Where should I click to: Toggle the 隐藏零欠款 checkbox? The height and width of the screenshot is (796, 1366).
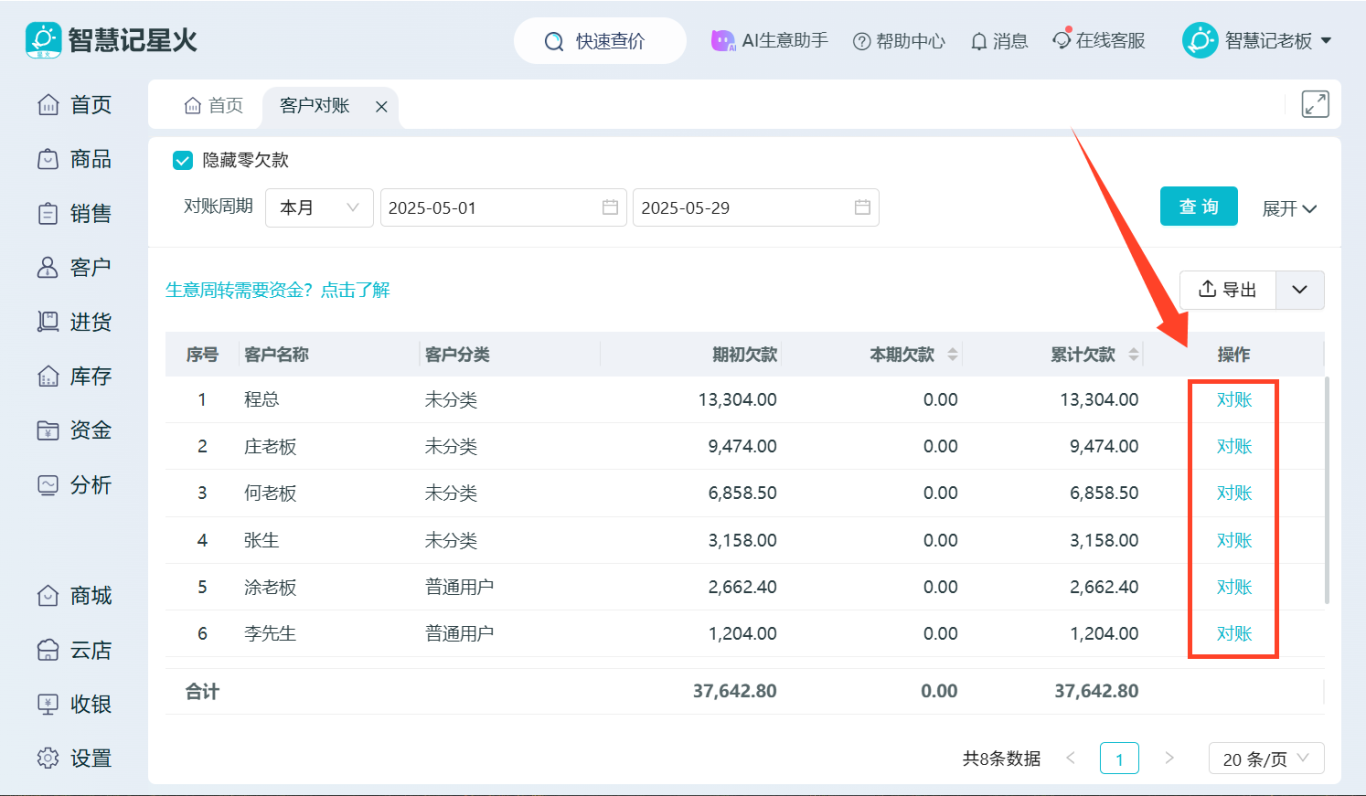pos(183,160)
